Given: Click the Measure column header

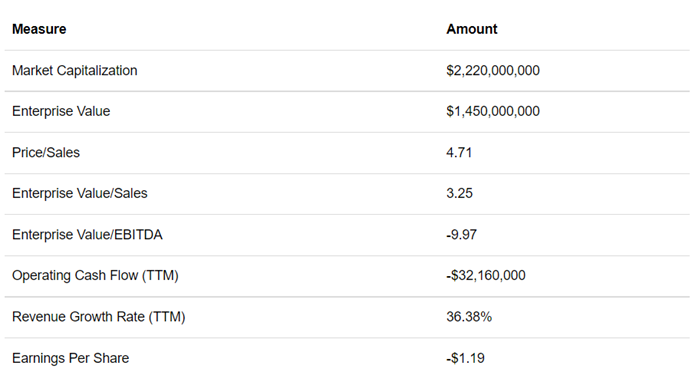Looking at the screenshot, I should pos(39,29).
